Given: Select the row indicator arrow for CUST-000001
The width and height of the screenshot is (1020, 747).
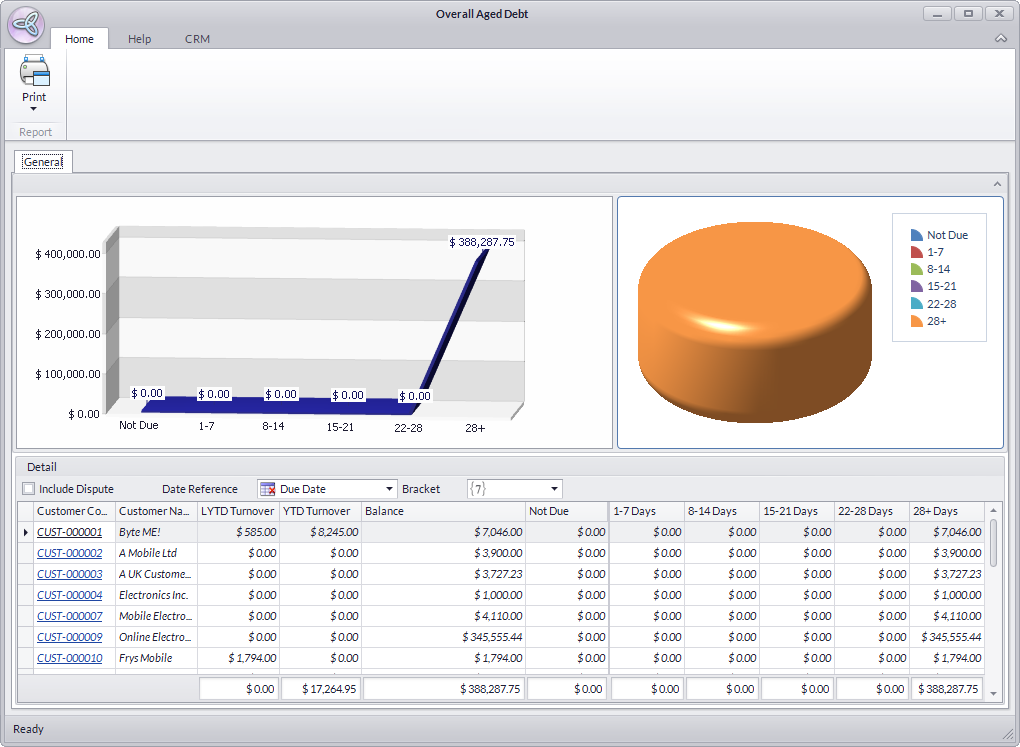Looking at the screenshot, I should (x=26, y=532).
